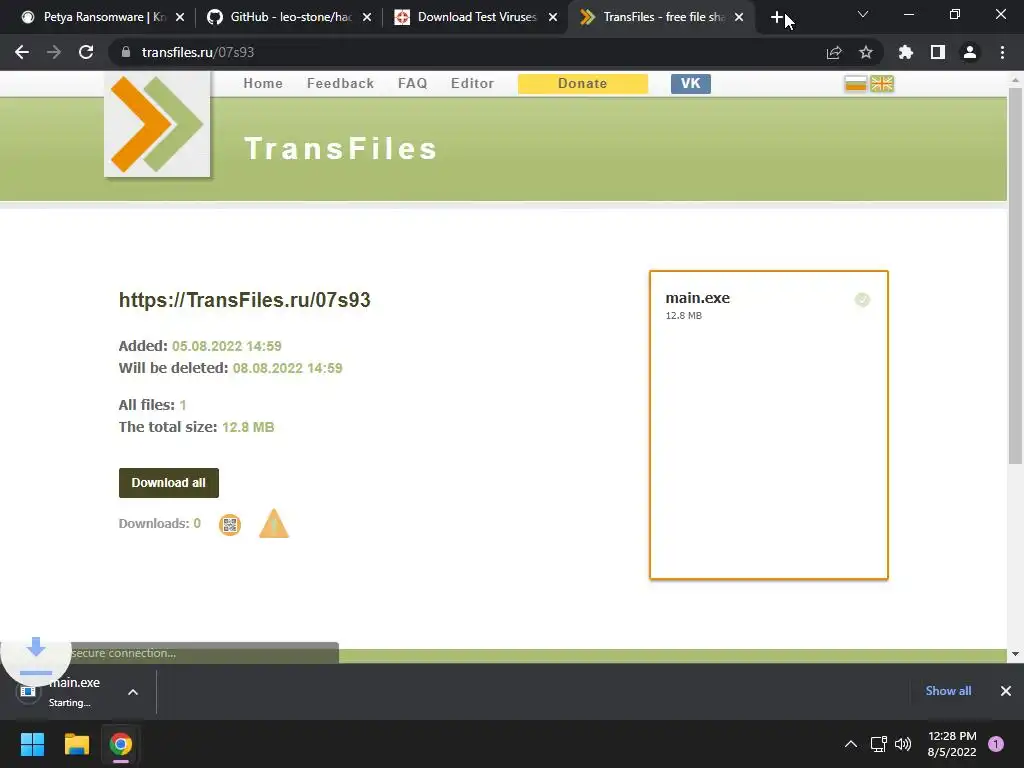Close the Petya Ransomware tab
The width and height of the screenshot is (1024, 768).
tap(180, 17)
